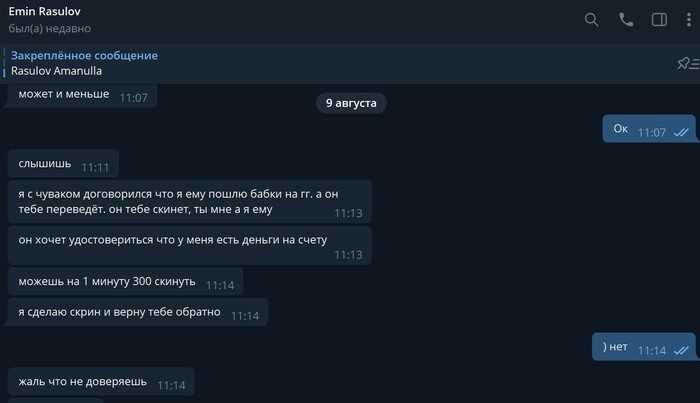700x403 pixels.
Task: Click read checkmarks on the ') нет' message
Action: tap(681, 351)
